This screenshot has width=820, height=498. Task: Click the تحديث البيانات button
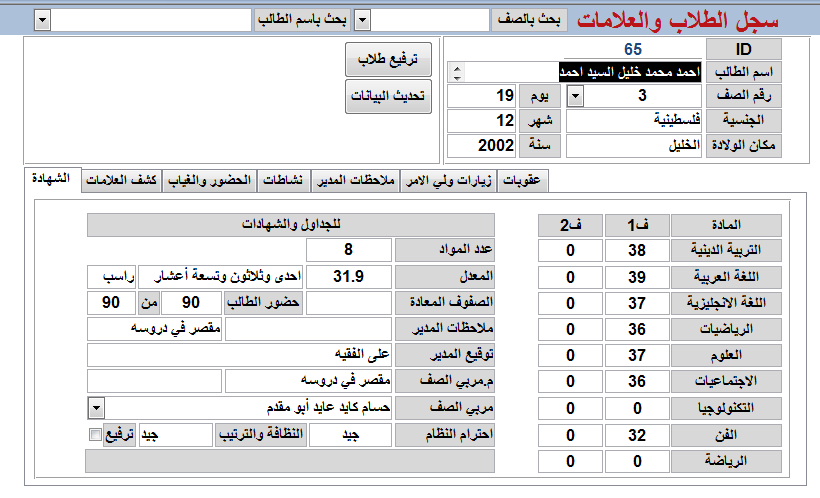tap(388, 96)
